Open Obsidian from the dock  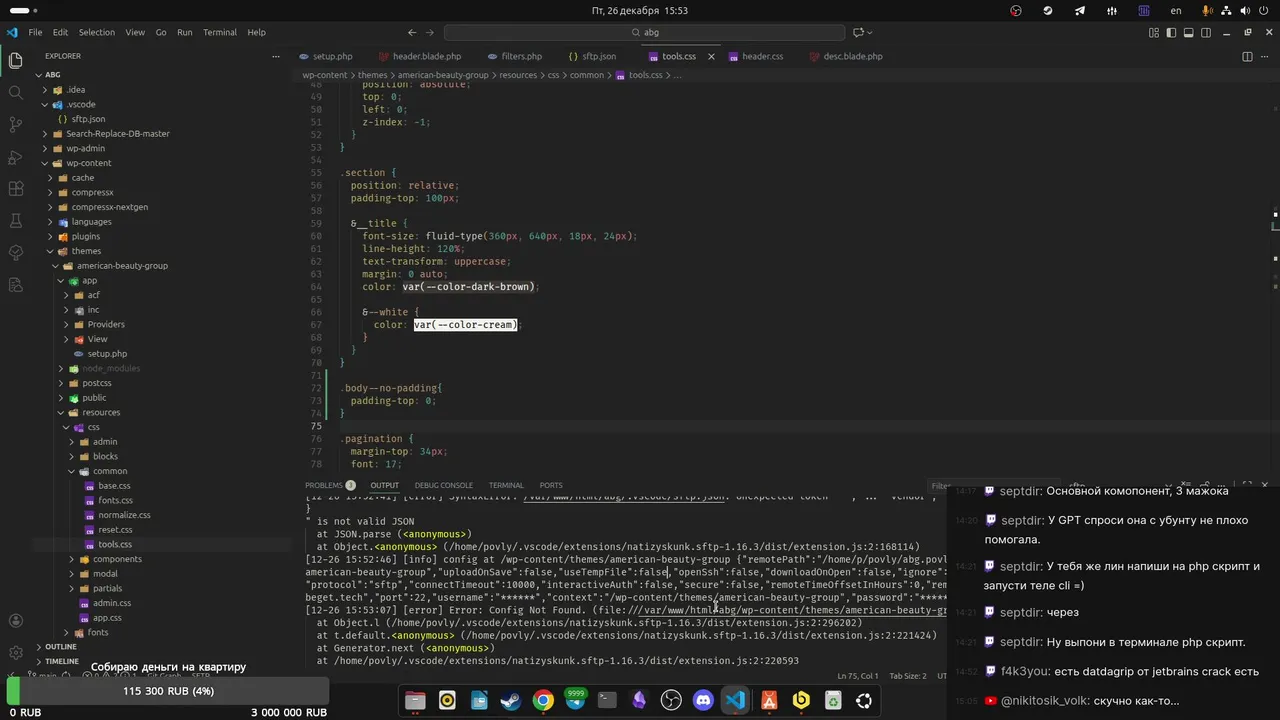point(639,700)
